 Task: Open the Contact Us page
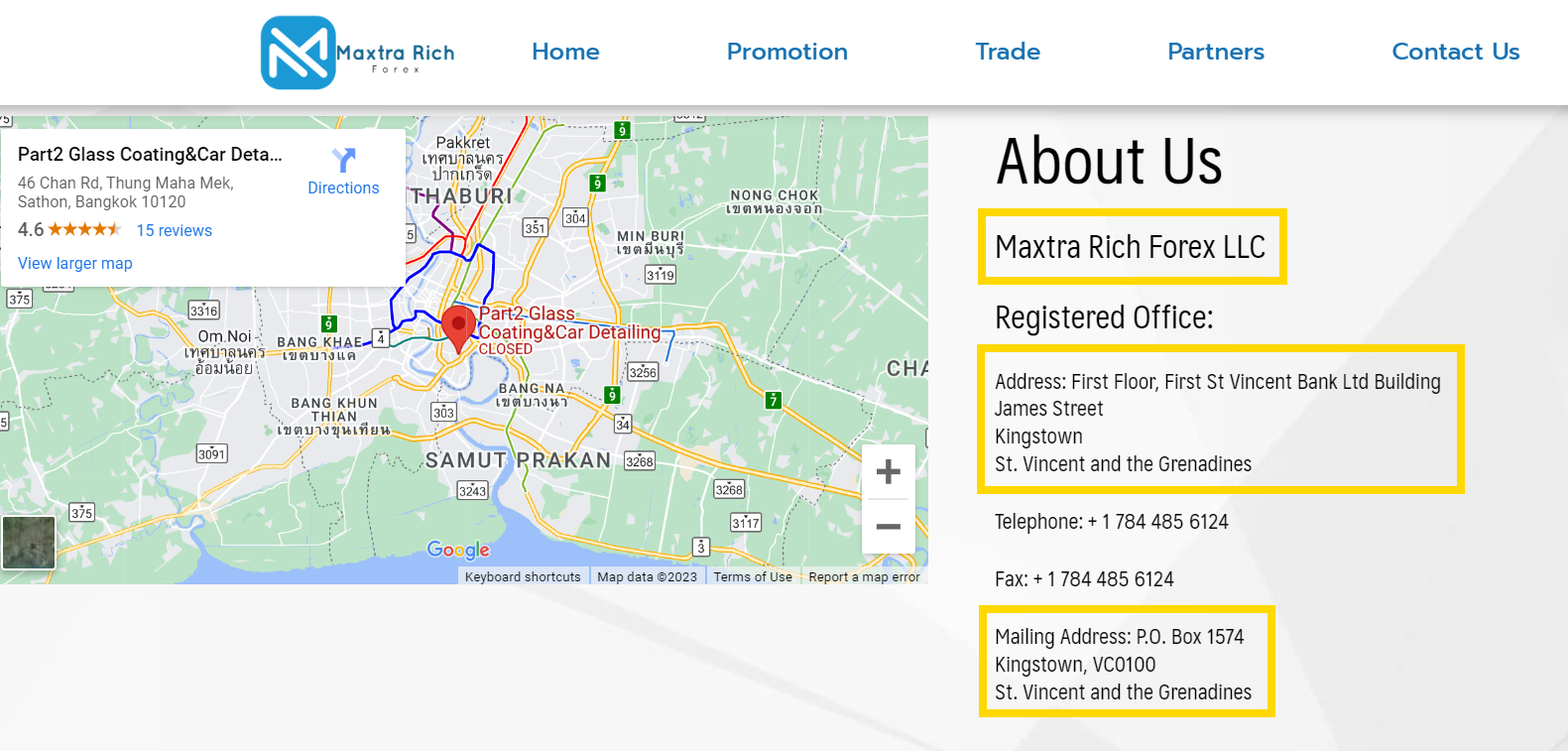pyautogui.click(x=1456, y=52)
